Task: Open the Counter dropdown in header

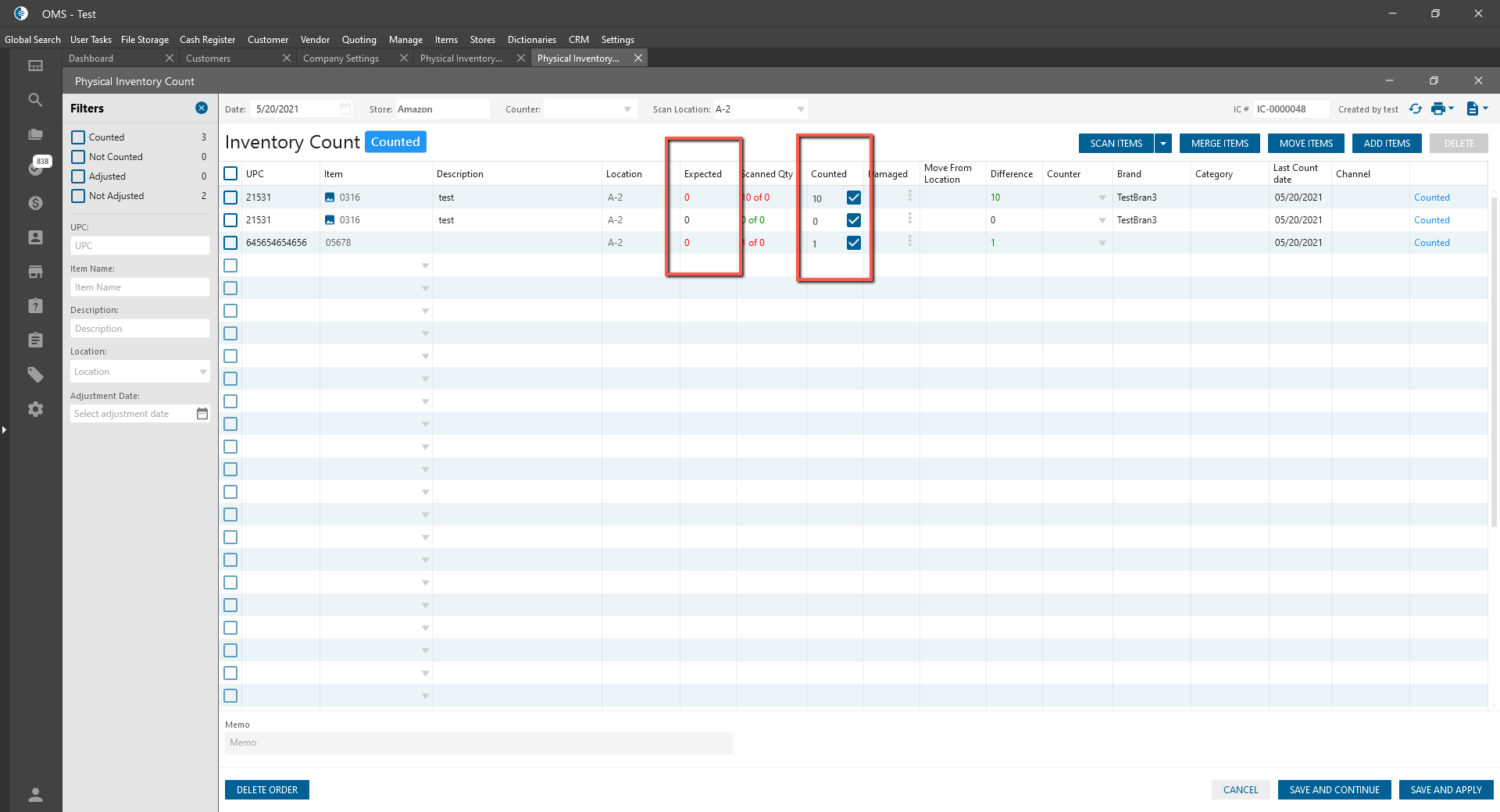Action: (627, 109)
